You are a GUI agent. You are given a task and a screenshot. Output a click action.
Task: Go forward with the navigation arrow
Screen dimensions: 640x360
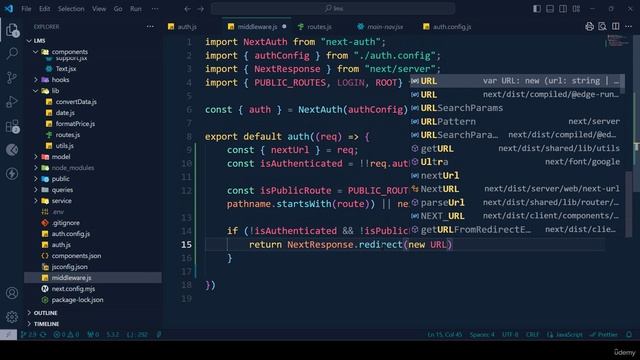[x=200, y=9]
